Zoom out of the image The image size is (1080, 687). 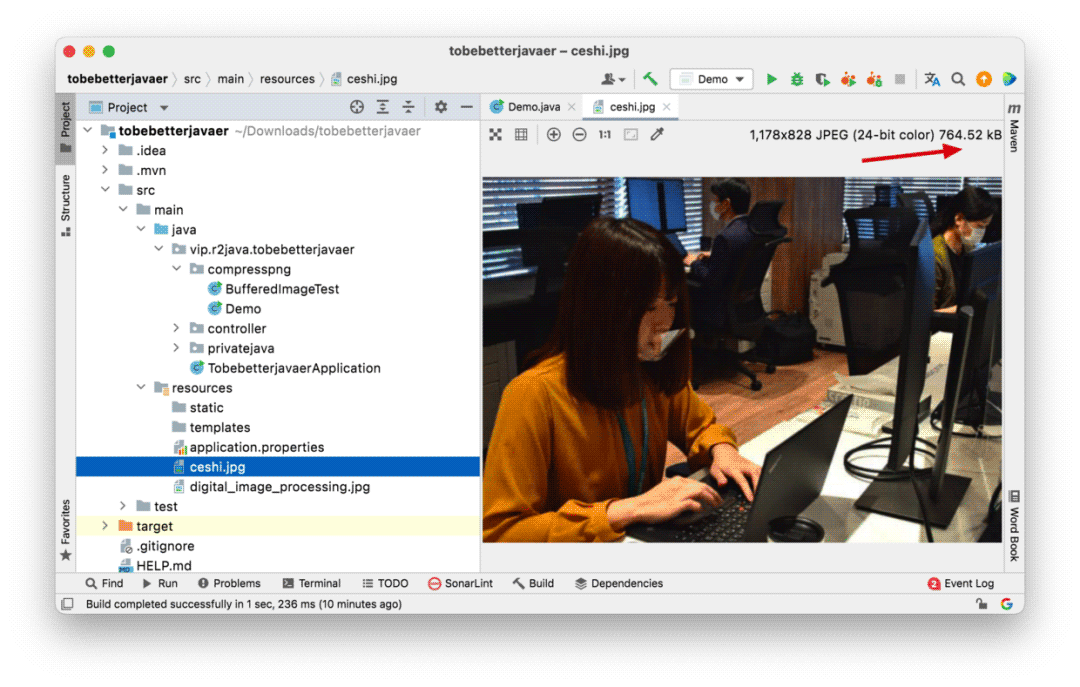pyautogui.click(x=579, y=134)
